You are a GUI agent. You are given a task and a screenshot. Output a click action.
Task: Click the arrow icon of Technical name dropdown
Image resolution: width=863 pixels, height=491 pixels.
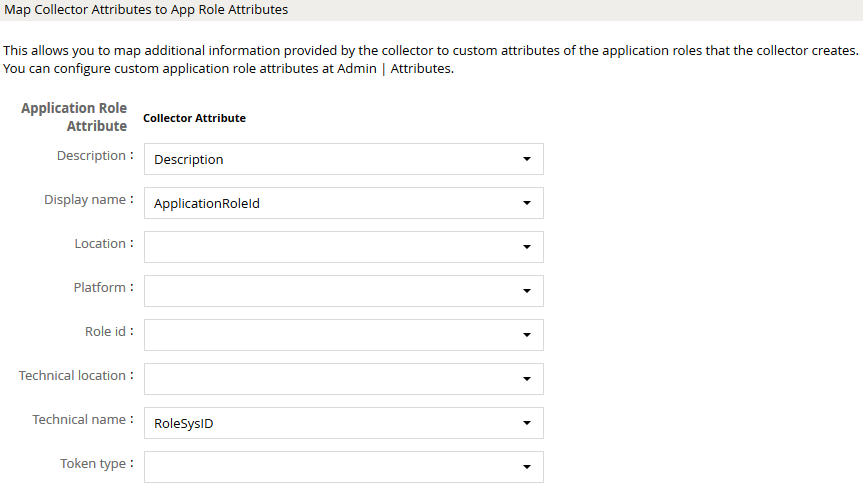[527, 423]
